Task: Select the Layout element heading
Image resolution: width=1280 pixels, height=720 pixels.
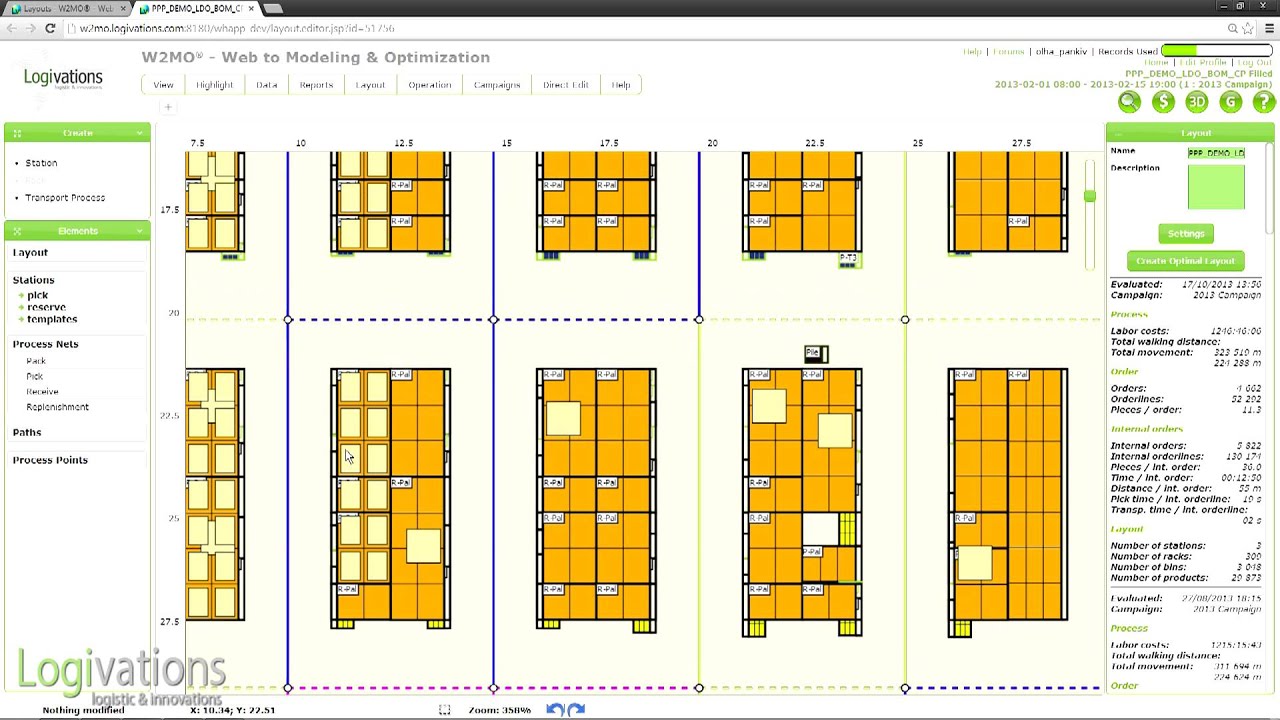Action: click(30, 253)
